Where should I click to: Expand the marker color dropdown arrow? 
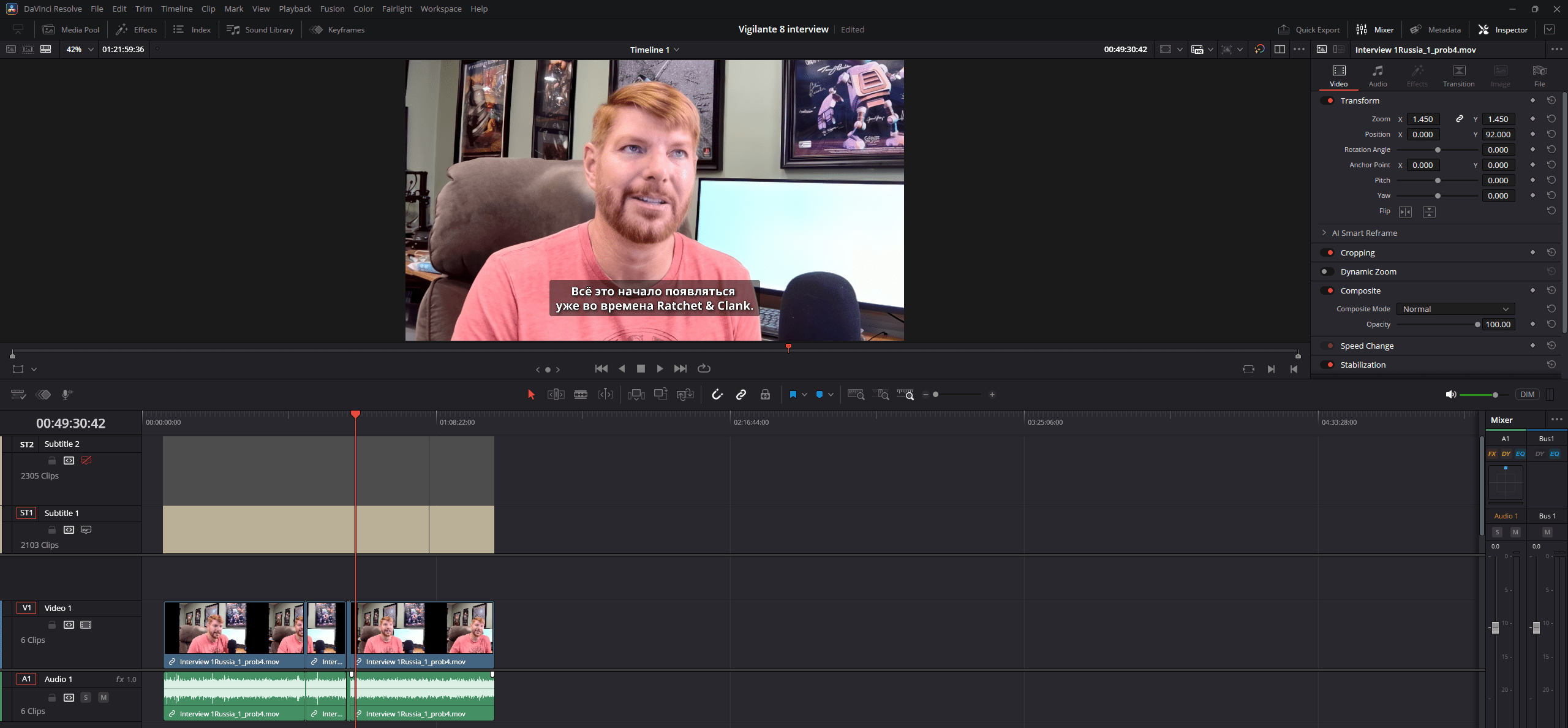[831, 395]
